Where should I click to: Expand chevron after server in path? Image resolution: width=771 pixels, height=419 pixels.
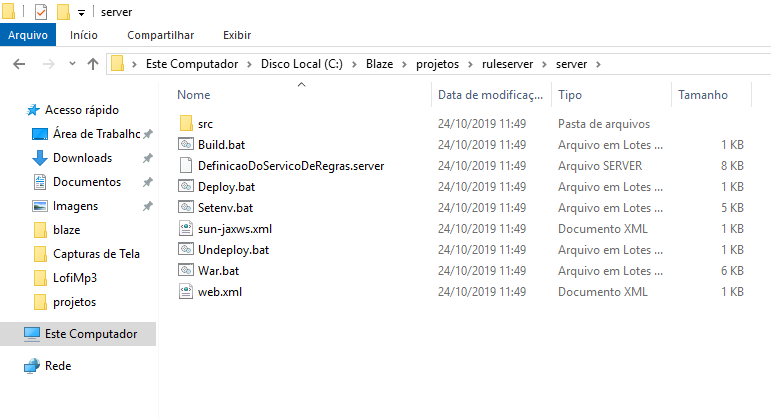[x=598, y=64]
